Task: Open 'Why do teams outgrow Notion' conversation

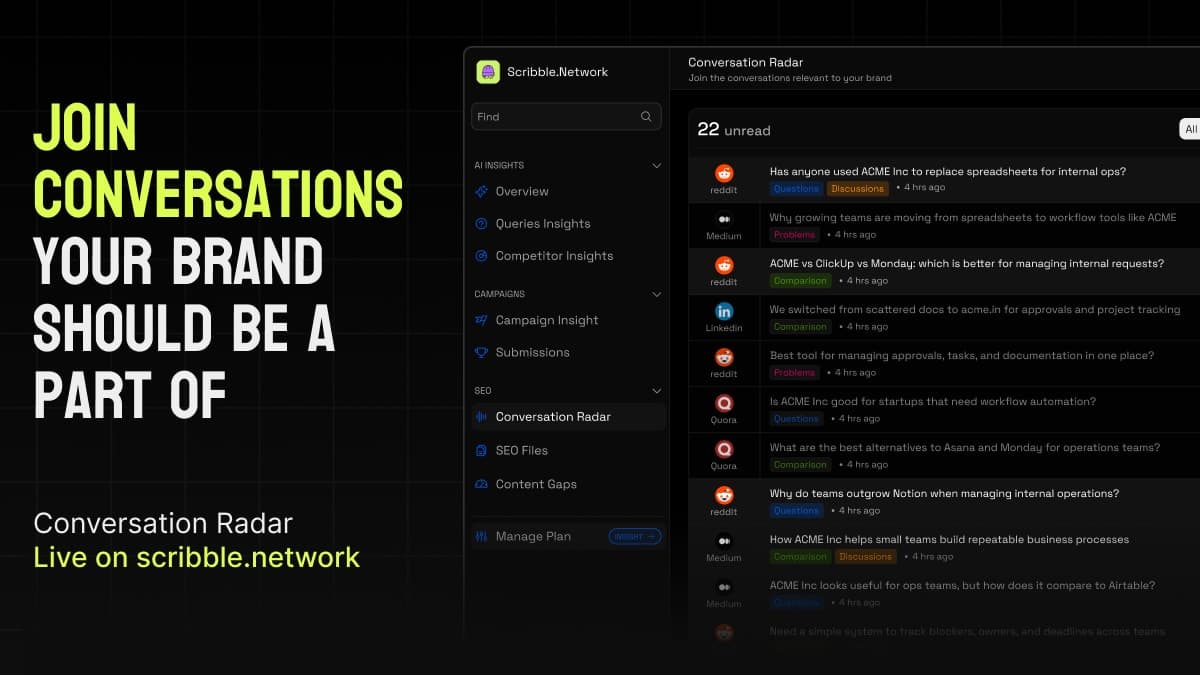Action: click(x=944, y=494)
